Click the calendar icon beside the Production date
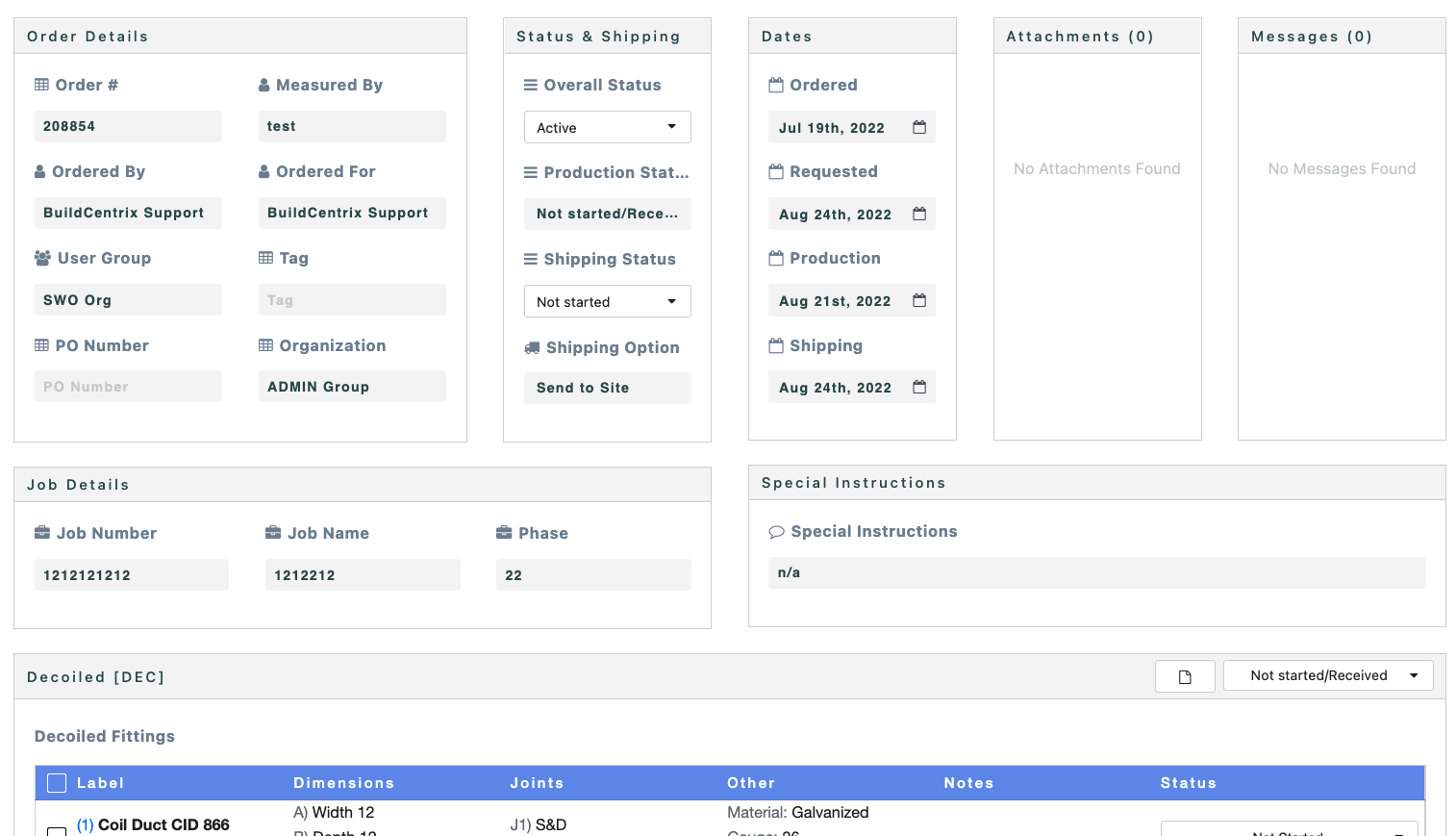Viewport: 1456px width, 836px height. coord(918,299)
